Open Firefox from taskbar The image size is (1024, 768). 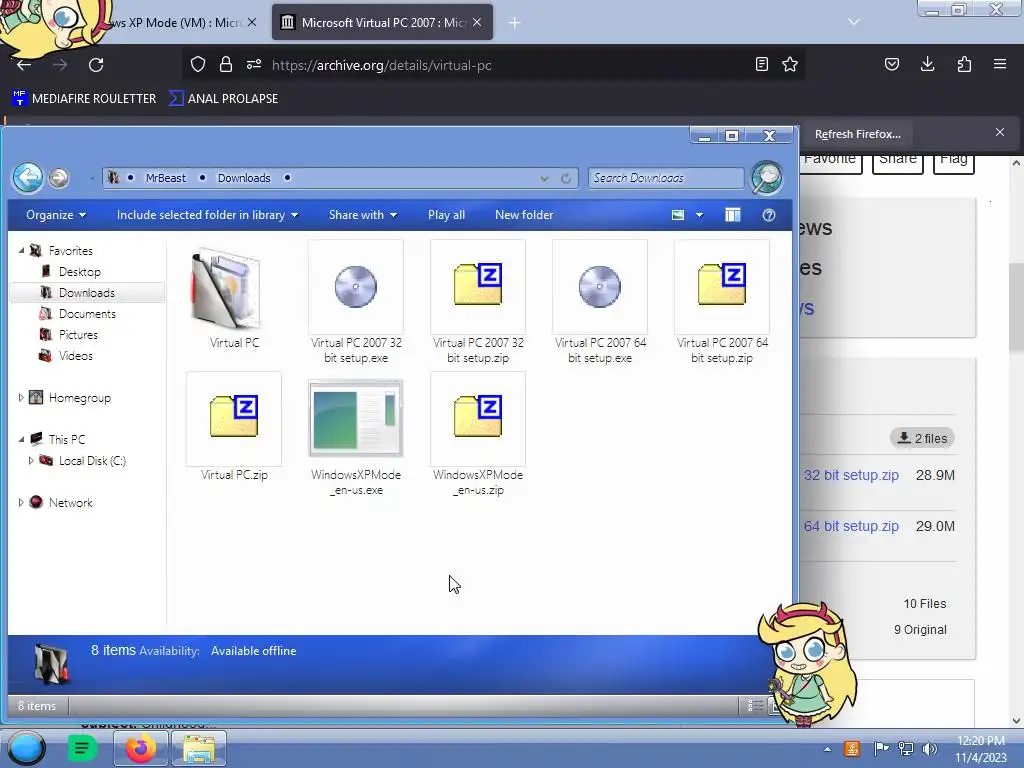[x=140, y=748]
